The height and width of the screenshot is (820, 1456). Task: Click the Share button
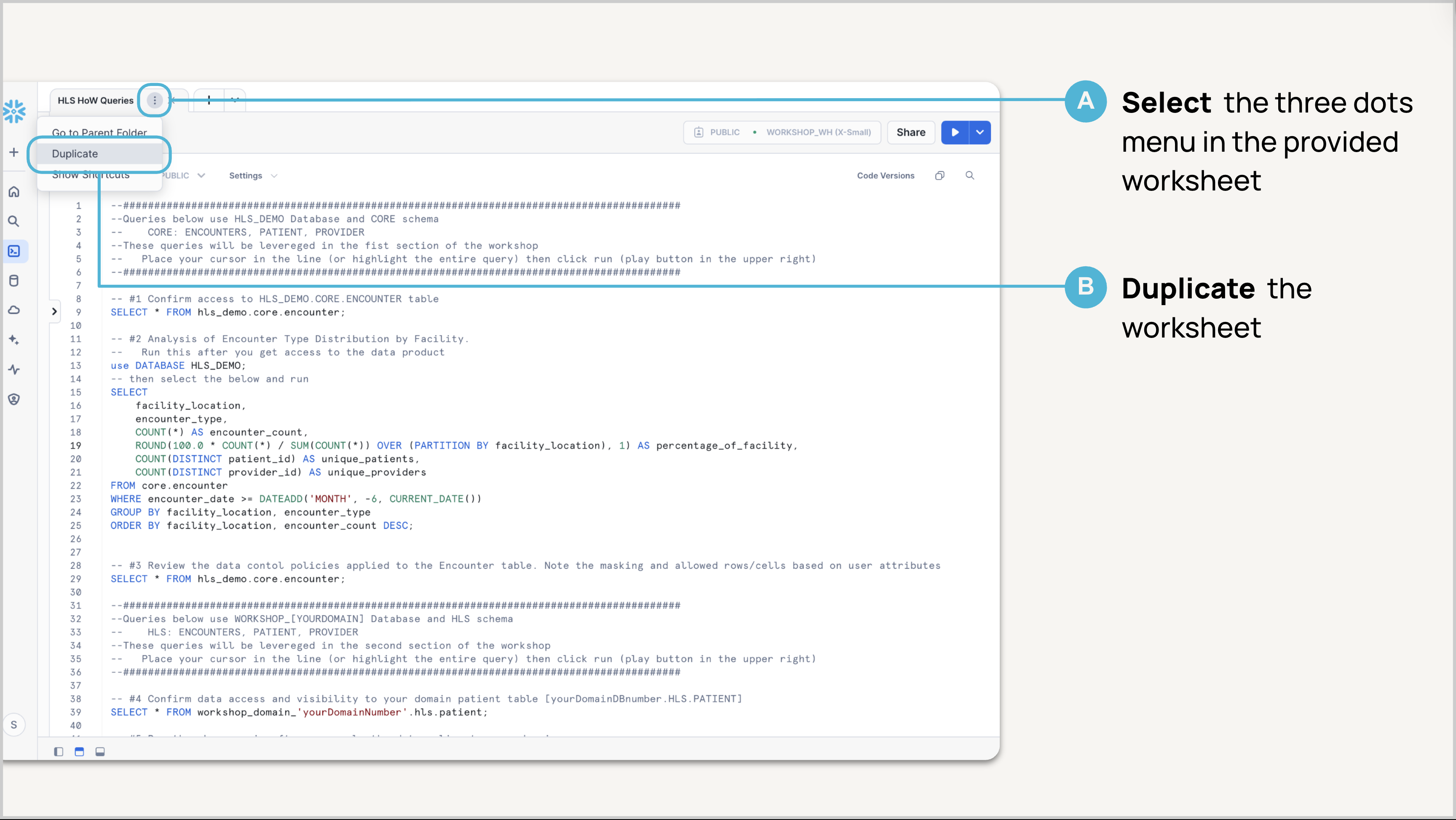pos(910,132)
